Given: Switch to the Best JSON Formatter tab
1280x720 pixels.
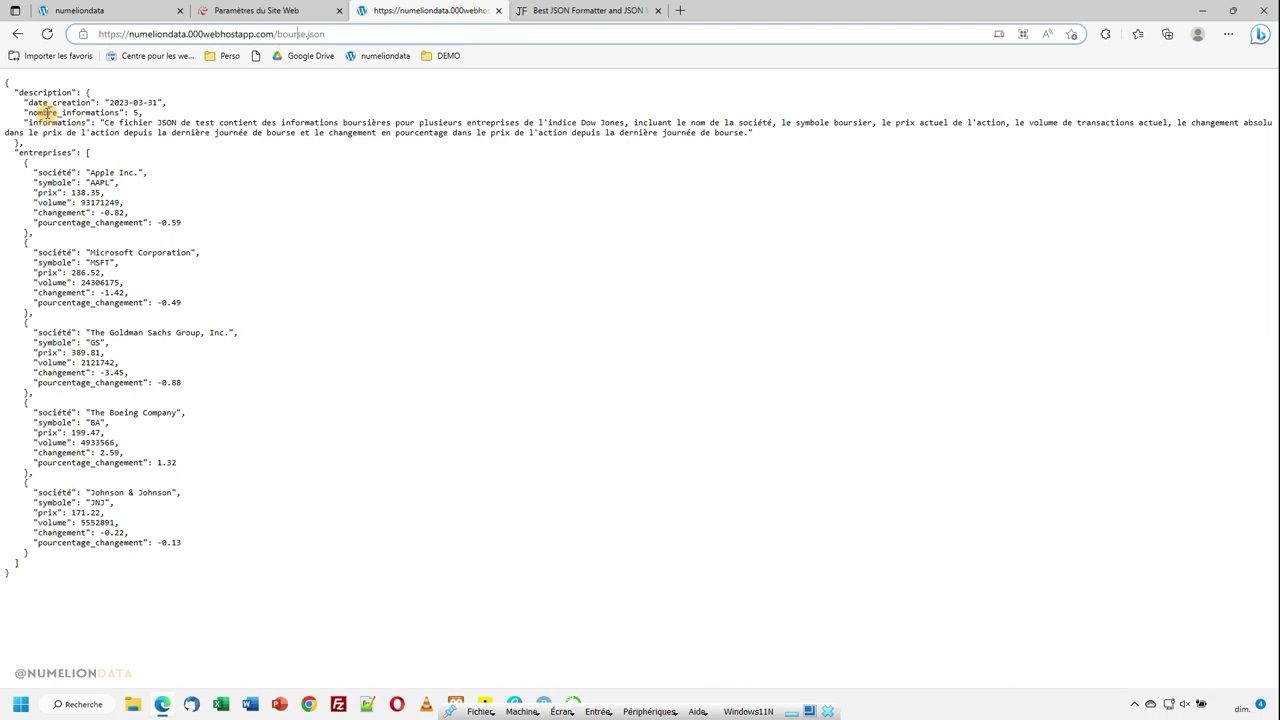Looking at the screenshot, I should 585,10.
